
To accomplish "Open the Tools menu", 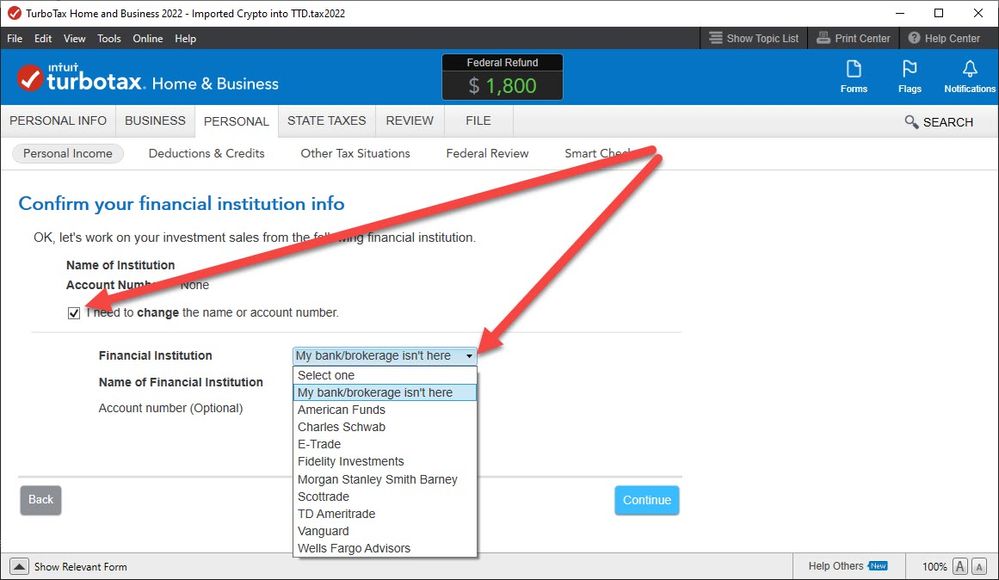I will pos(109,38).
